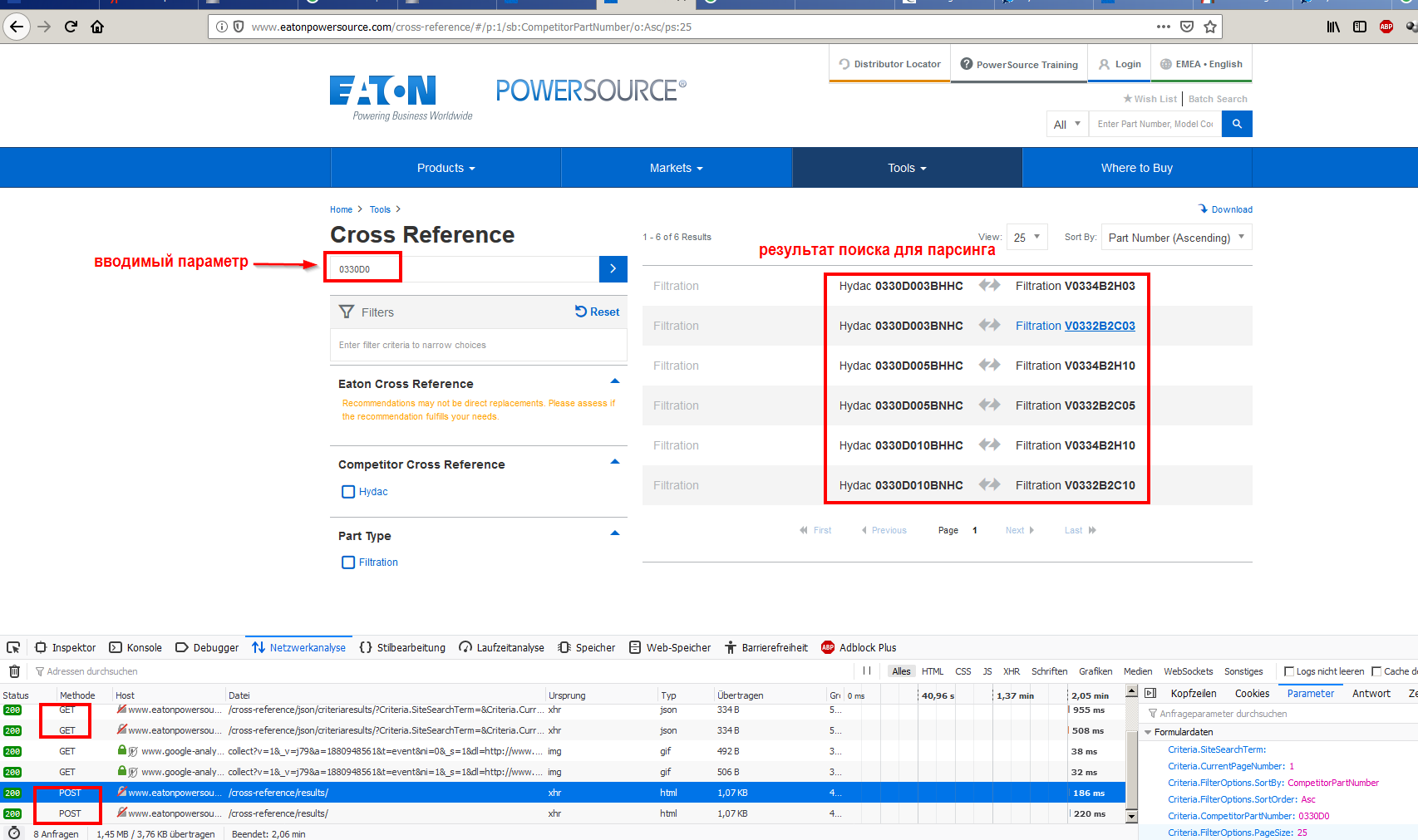Click filter criteria input box
1418x840 pixels.
pyautogui.click(x=479, y=345)
